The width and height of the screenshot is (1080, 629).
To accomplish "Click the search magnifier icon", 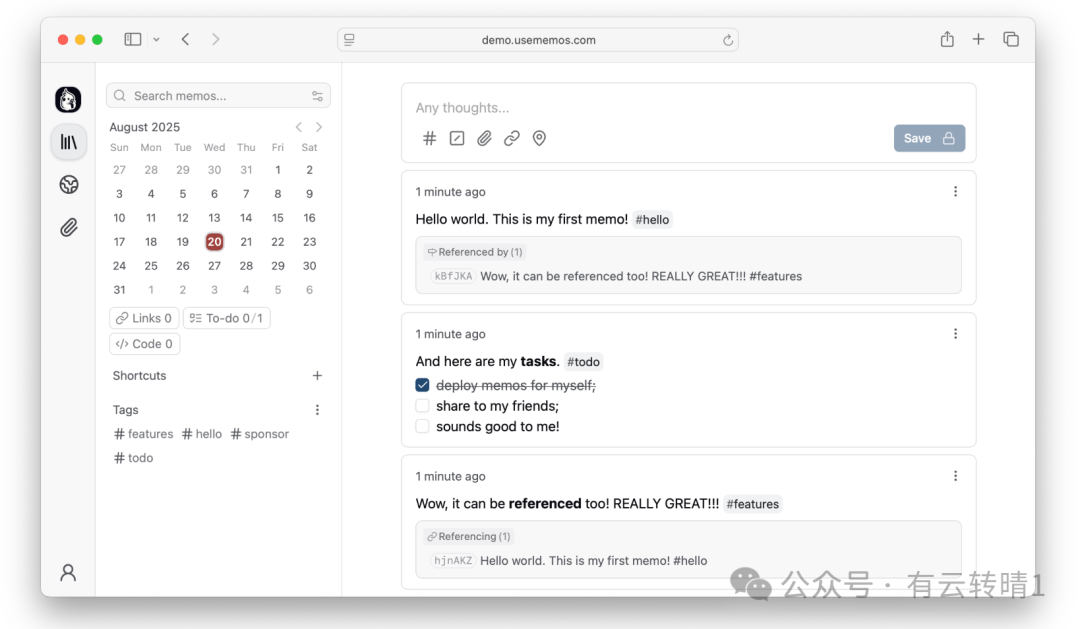I will click(120, 96).
